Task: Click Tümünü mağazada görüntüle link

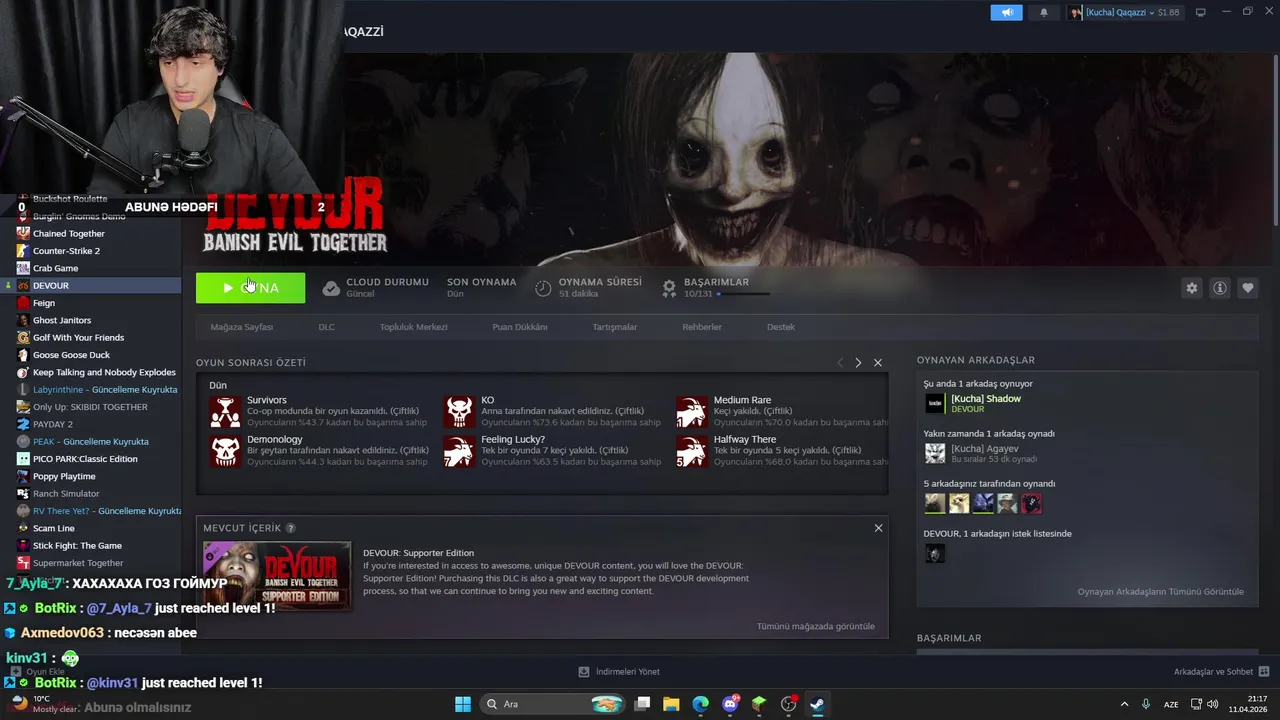Action: [815, 627]
